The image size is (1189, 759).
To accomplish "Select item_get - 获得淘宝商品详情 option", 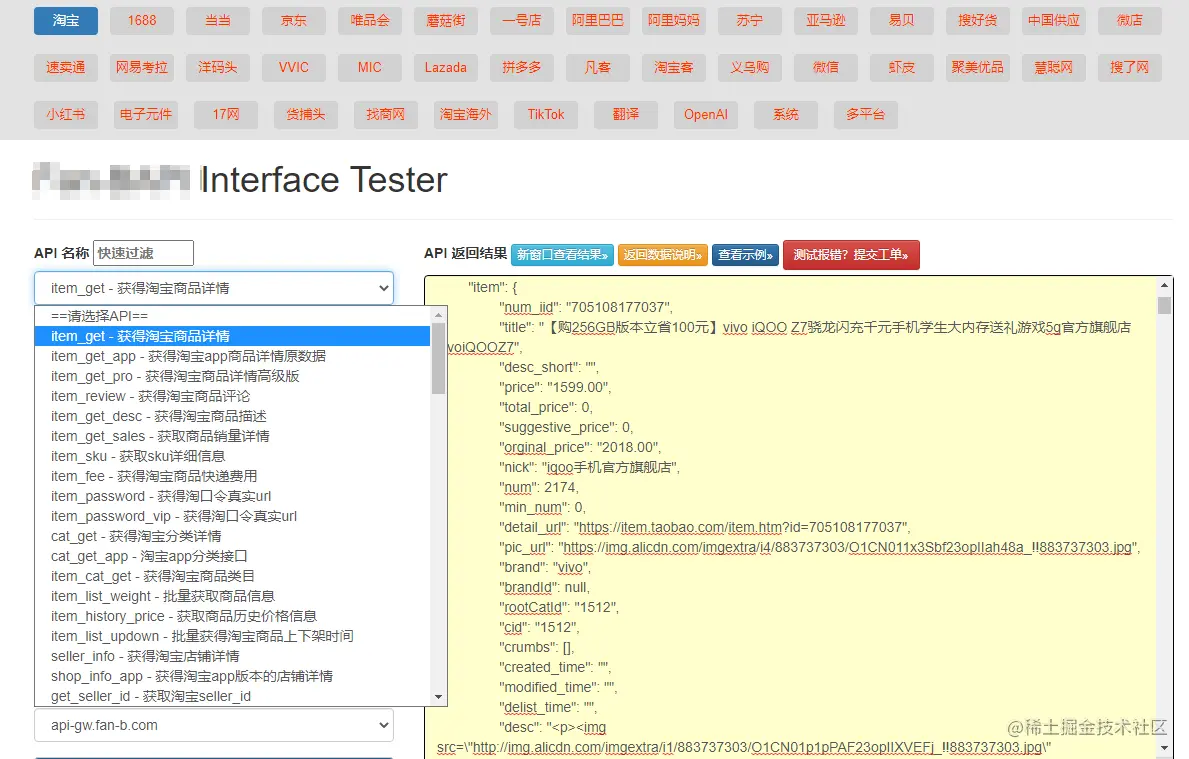I will pyautogui.click(x=232, y=336).
